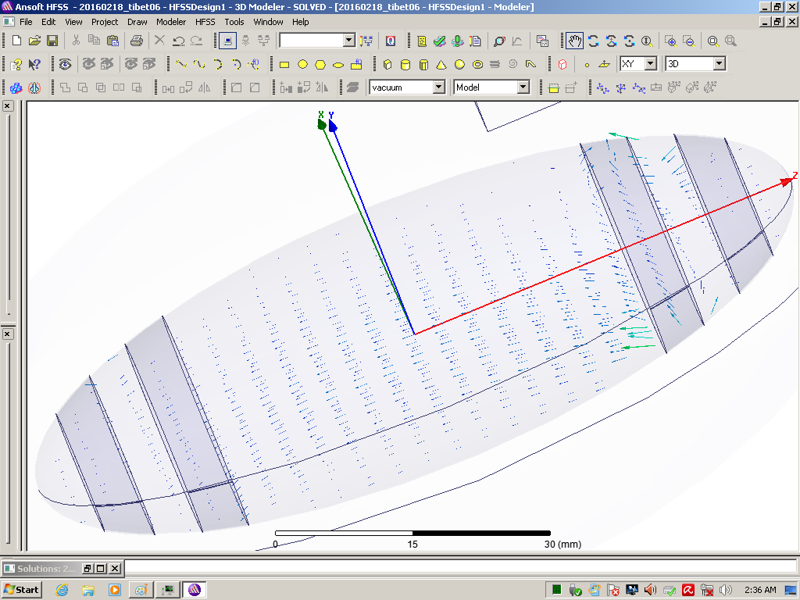Click the Draw sphere icon
800x600 pixels.
pyautogui.click(x=459, y=64)
